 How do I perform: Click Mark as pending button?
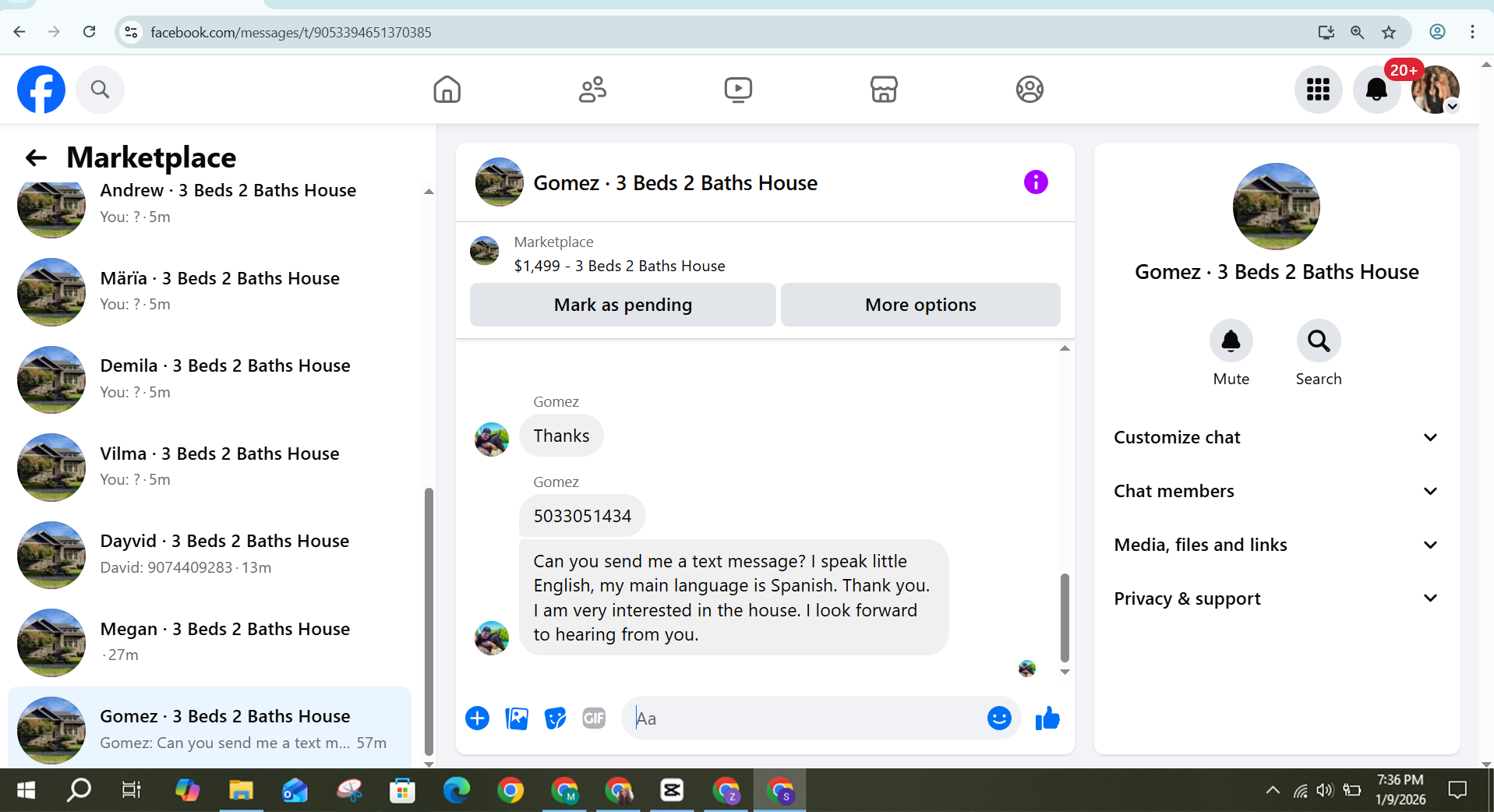[x=623, y=305]
